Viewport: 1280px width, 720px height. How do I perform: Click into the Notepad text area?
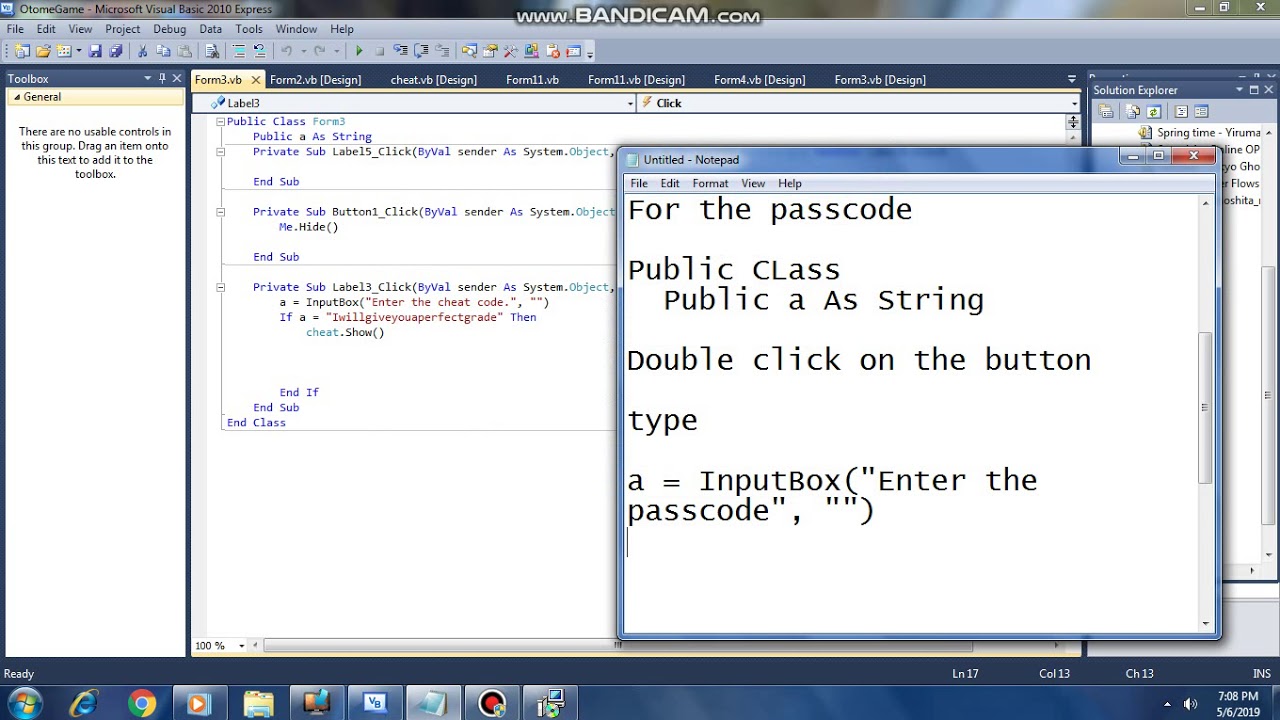[910, 412]
